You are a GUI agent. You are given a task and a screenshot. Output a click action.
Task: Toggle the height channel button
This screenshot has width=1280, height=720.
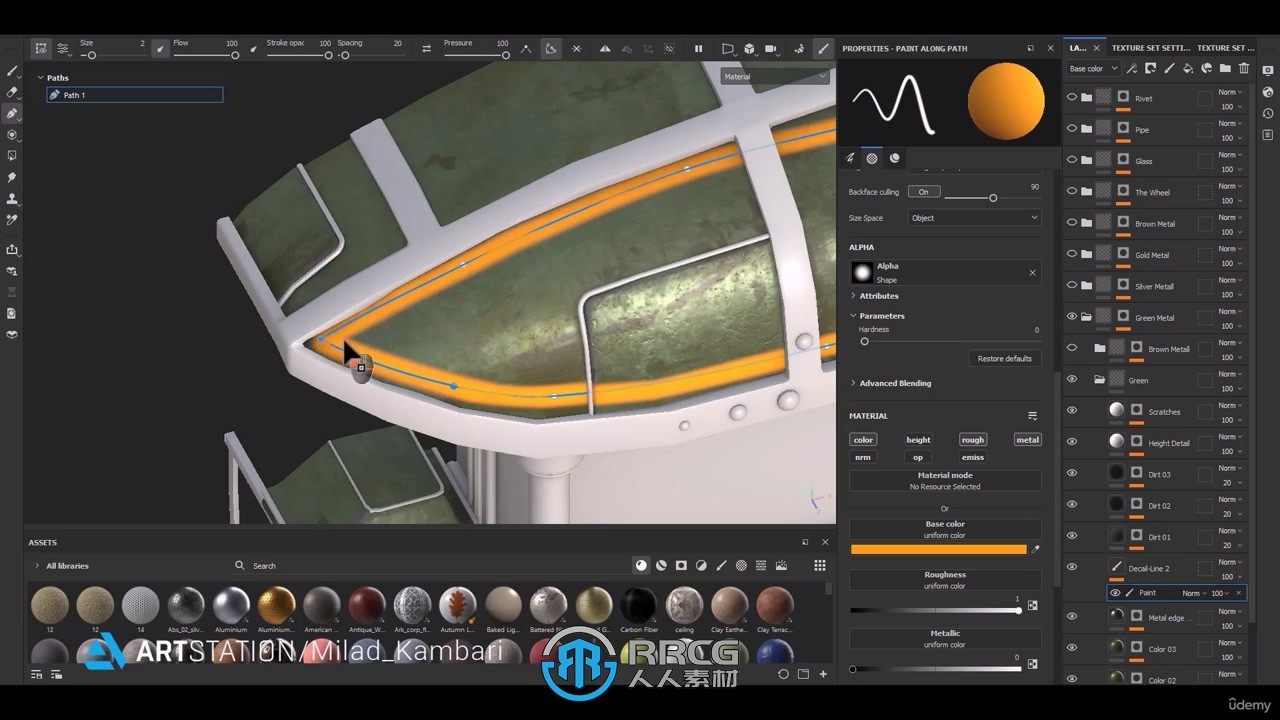918,439
